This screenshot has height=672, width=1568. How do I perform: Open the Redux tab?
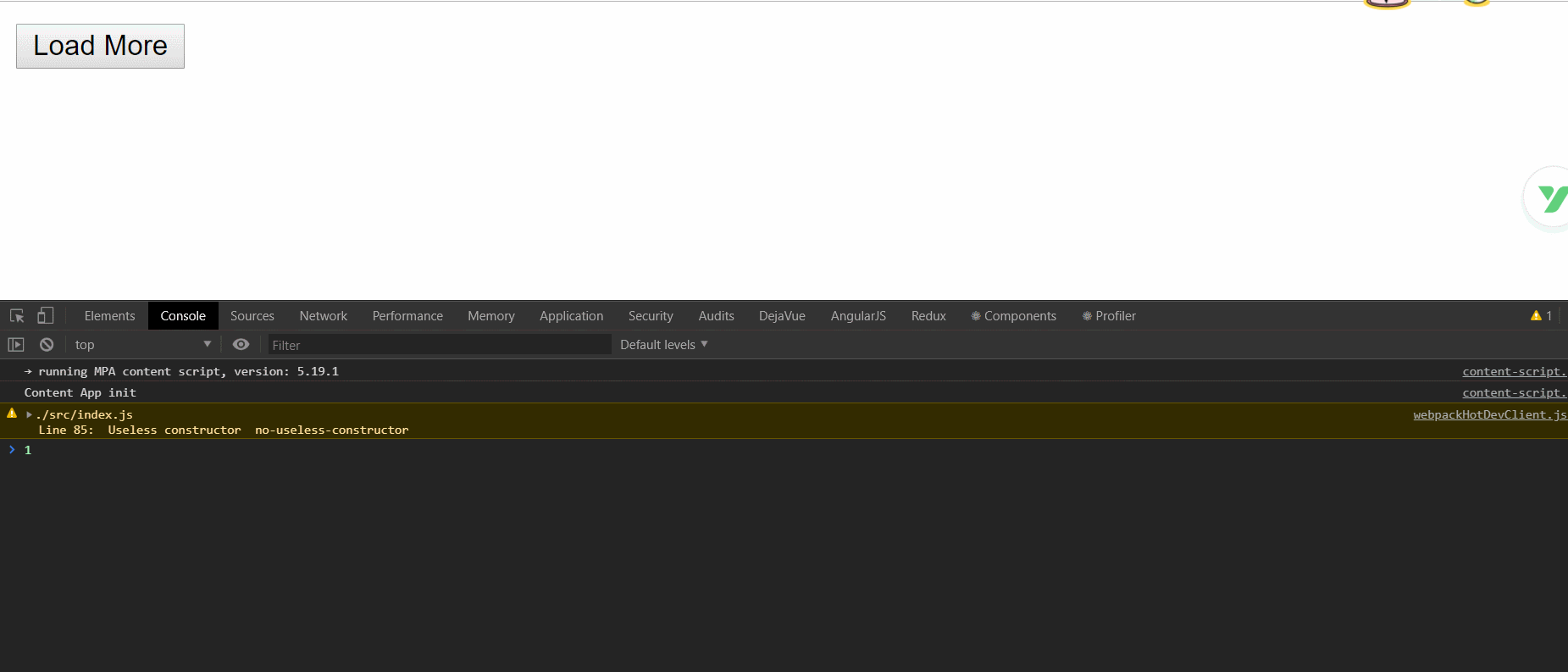coord(928,316)
